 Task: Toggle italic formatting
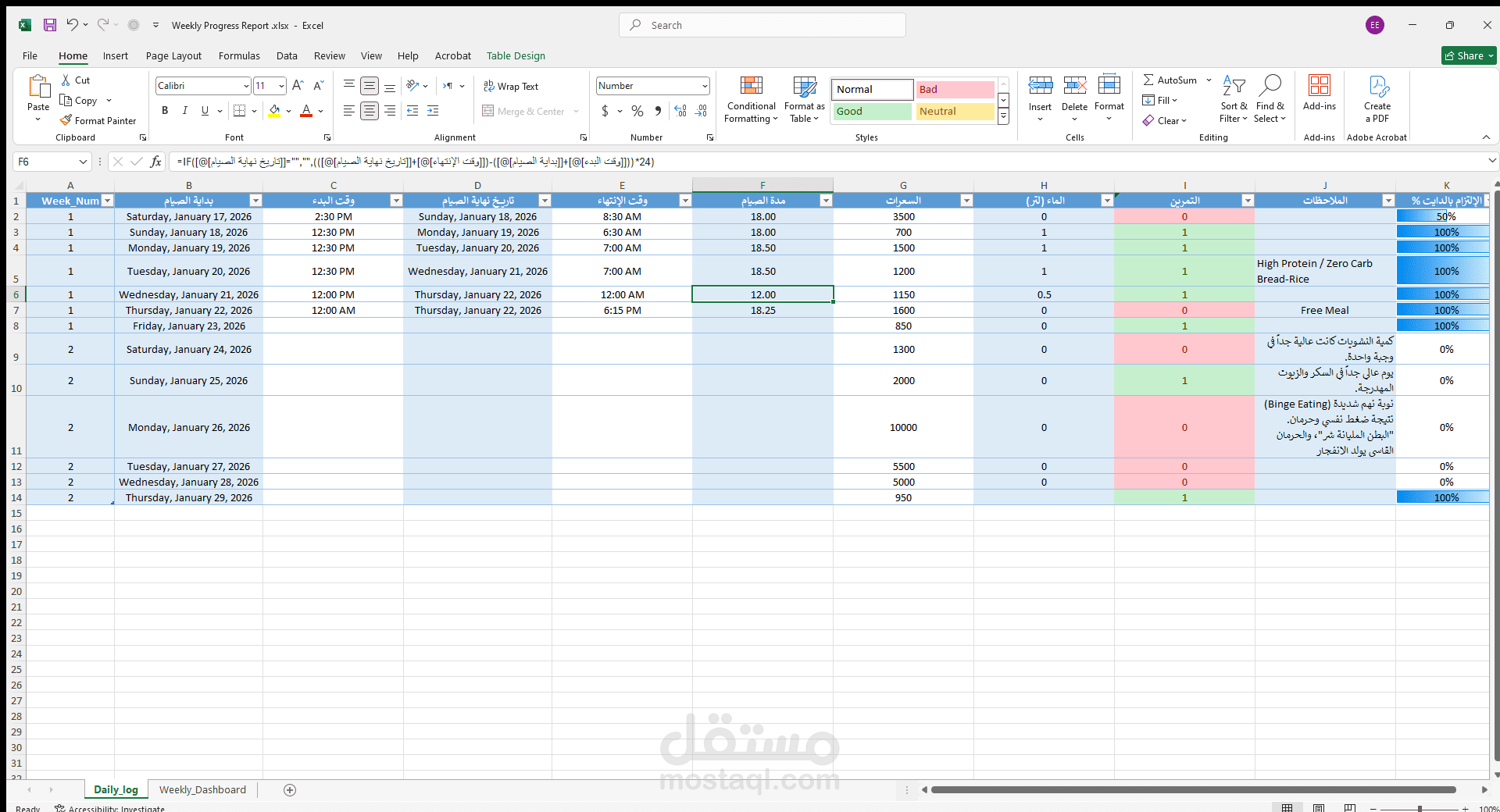(x=185, y=110)
